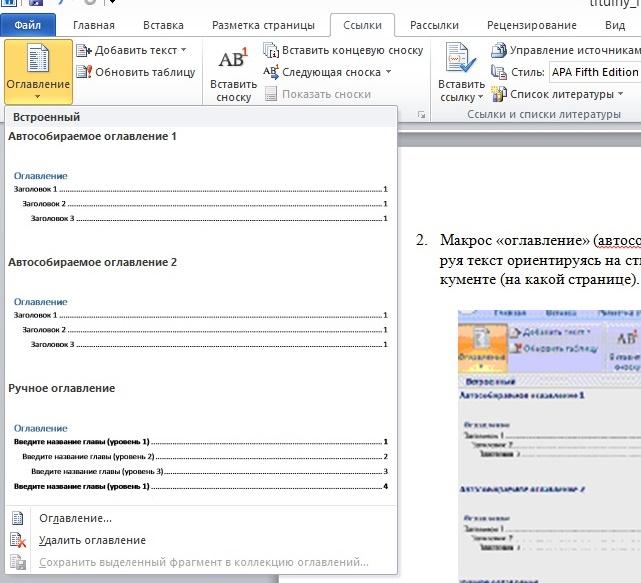Click the Удалить оглавление menu item
Viewport: 641px width, 583px height.
tap(201, 540)
